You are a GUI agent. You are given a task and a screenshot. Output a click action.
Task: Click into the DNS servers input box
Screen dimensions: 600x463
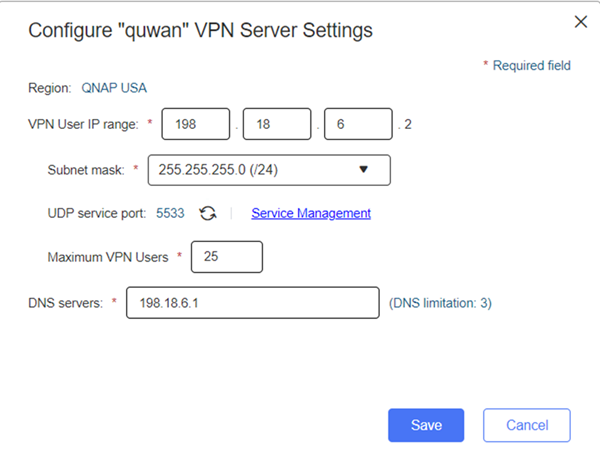tap(253, 303)
